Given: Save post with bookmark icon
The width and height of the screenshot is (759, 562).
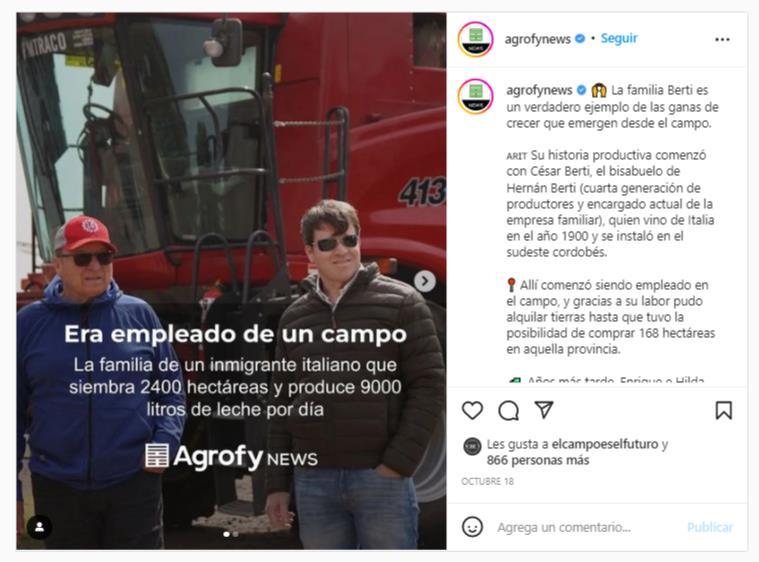Looking at the screenshot, I should click(x=724, y=410).
